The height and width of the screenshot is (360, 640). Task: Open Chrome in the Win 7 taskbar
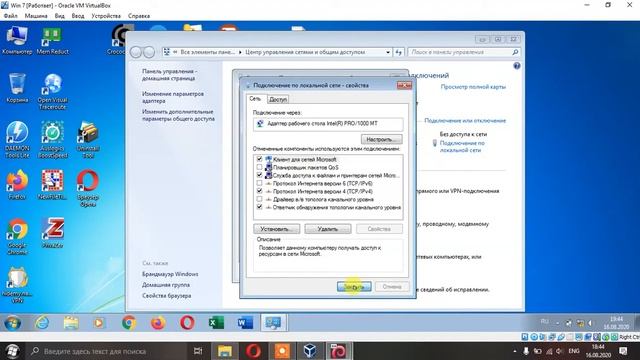click(x=129, y=323)
